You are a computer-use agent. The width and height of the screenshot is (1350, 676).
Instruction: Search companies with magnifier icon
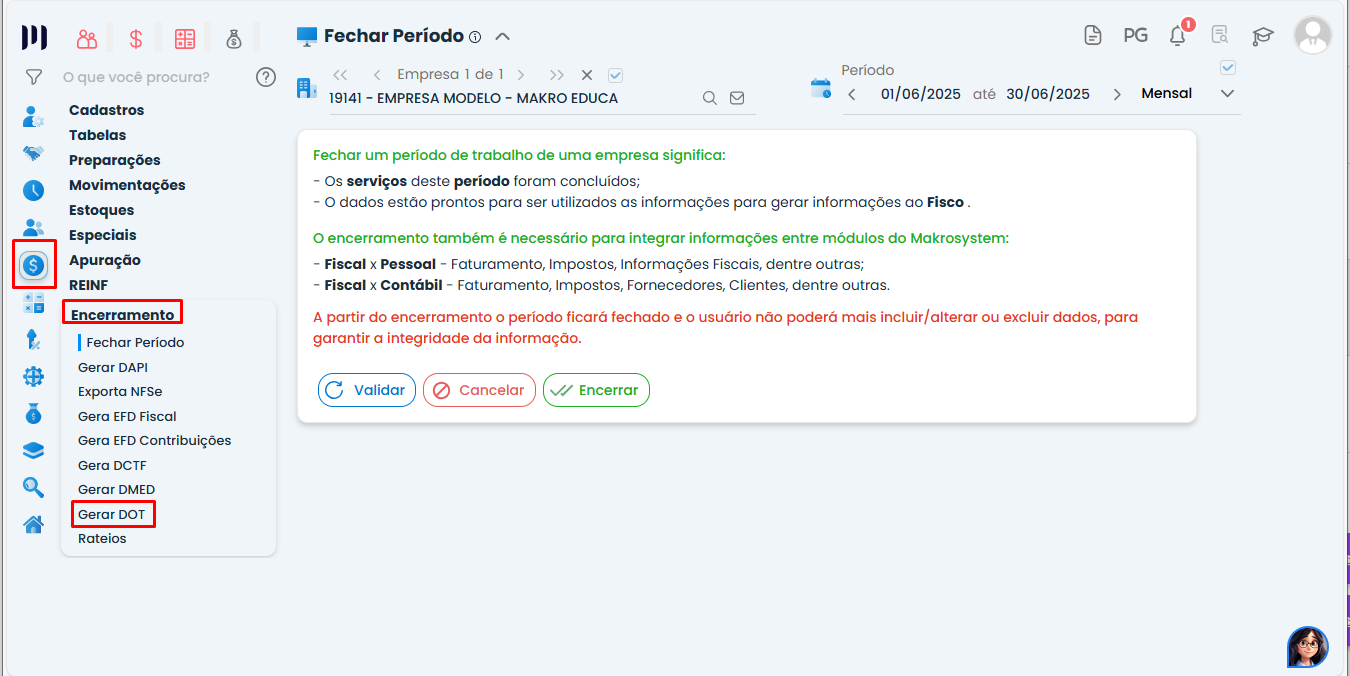click(x=710, y=98)
